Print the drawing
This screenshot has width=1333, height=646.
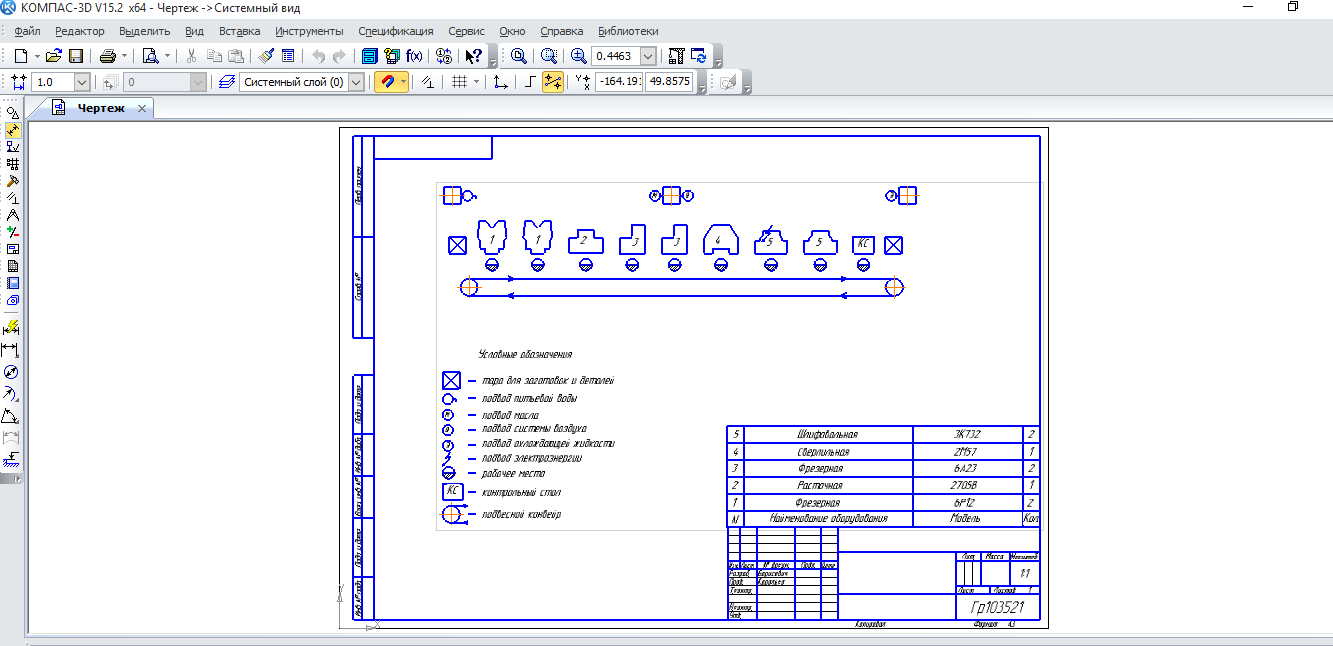[108, 56]
